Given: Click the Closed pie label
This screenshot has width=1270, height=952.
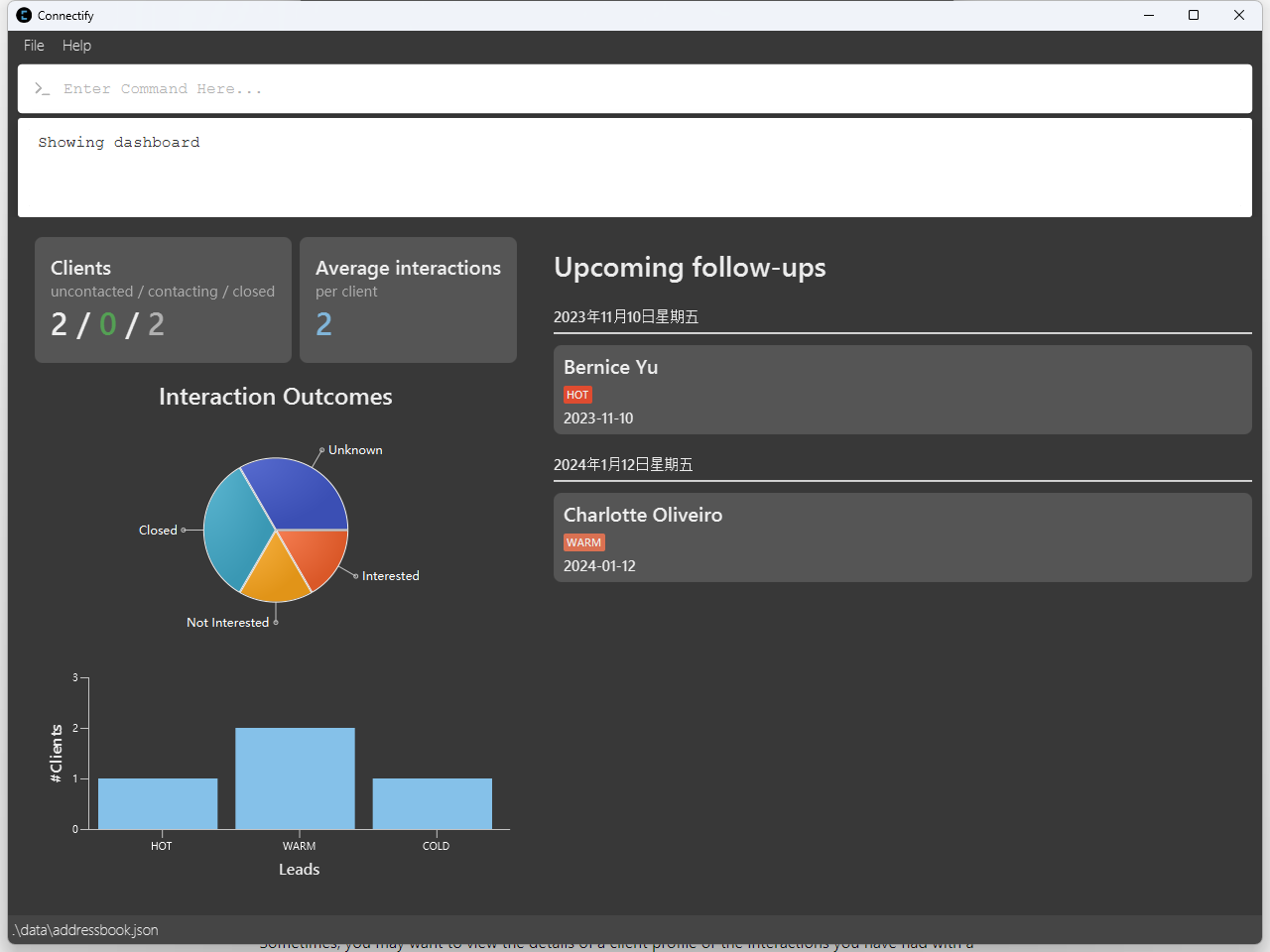Looking at the screenshot, I should click(158, 531).
